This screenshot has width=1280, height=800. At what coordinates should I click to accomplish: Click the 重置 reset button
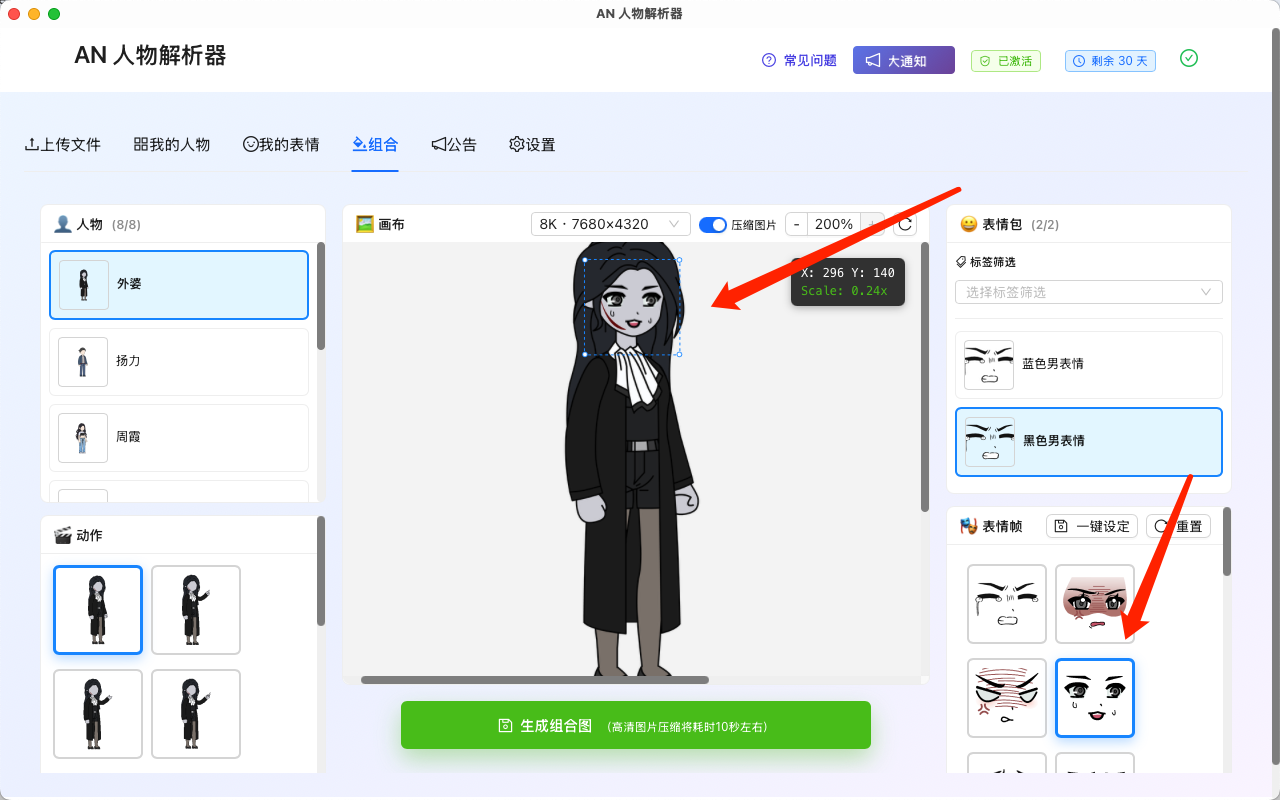1178,526
